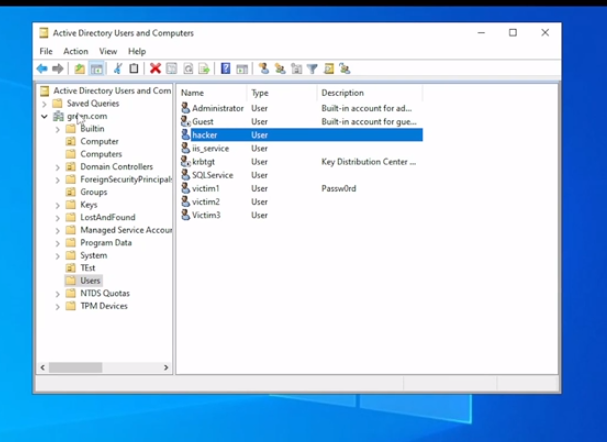This screenshot has width=607, height=442.
Task: Expand the Domain Controllers node
Action: (x=58, y=167)
